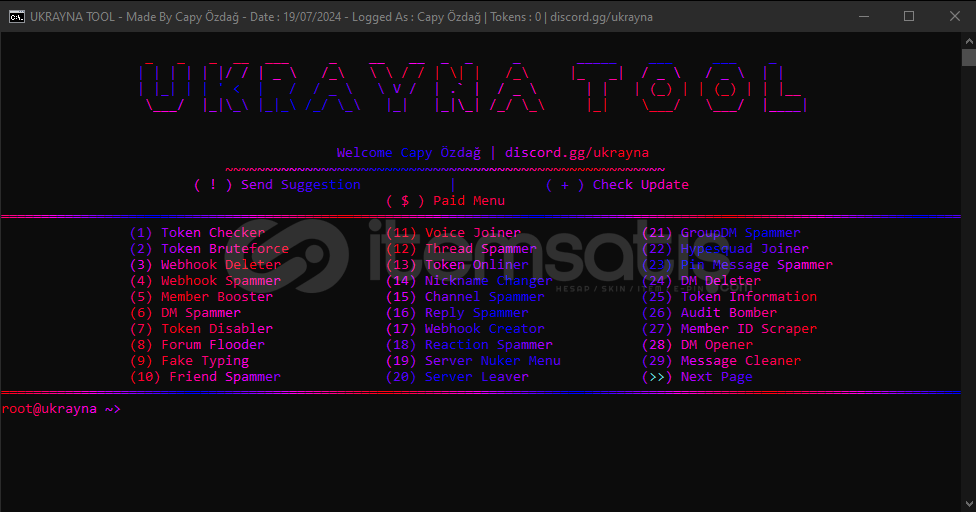The height and width of the screenshot is (512, 976).
Task: Click Channel Spammer in the list
Action: click(x=465, y=297)
